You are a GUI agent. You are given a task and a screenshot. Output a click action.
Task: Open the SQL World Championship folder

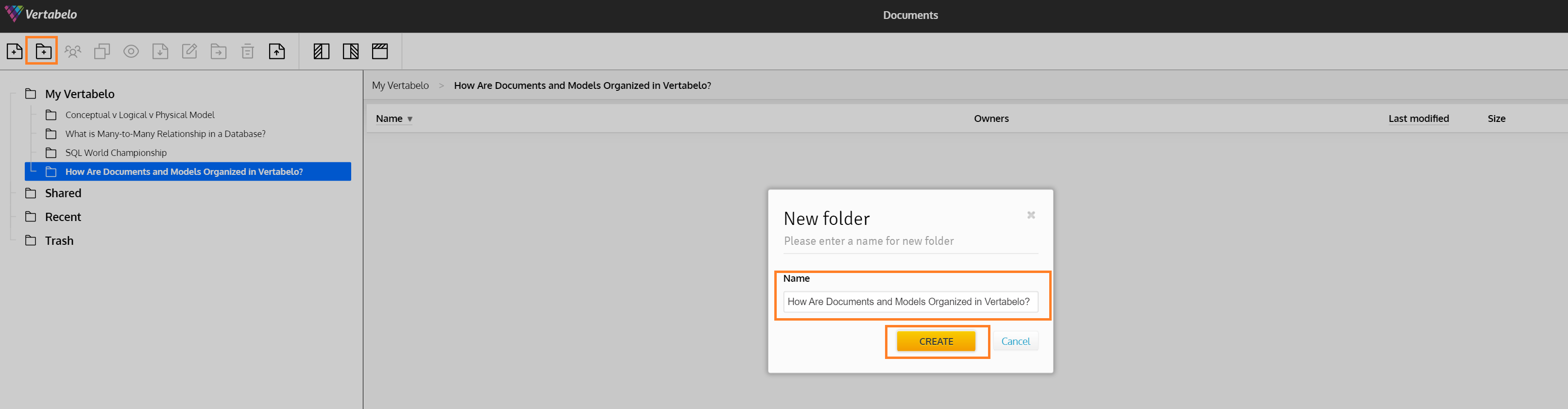[116, 152]
